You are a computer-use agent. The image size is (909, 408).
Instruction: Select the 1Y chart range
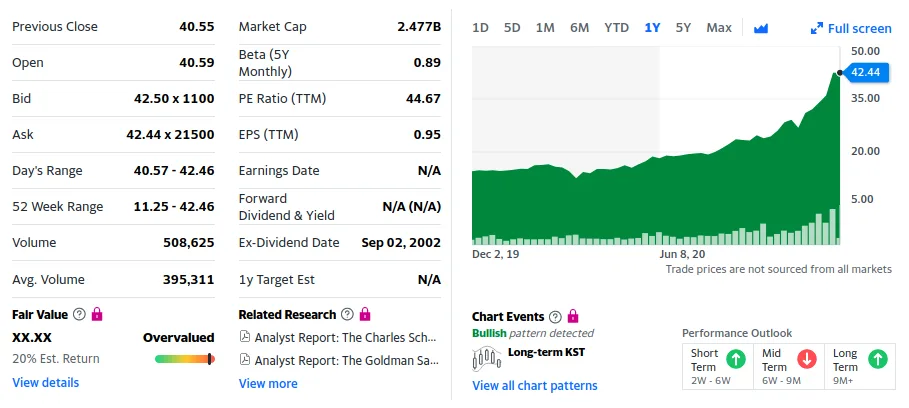(x=652, y=28)
